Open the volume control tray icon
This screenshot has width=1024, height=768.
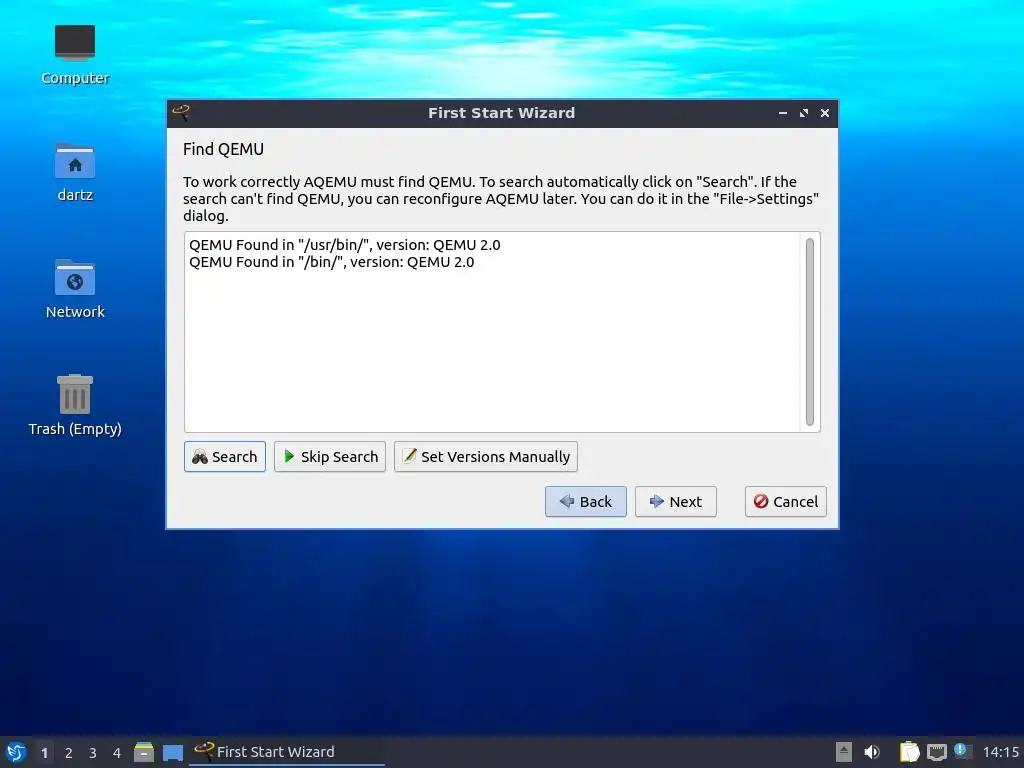[872, 752]
